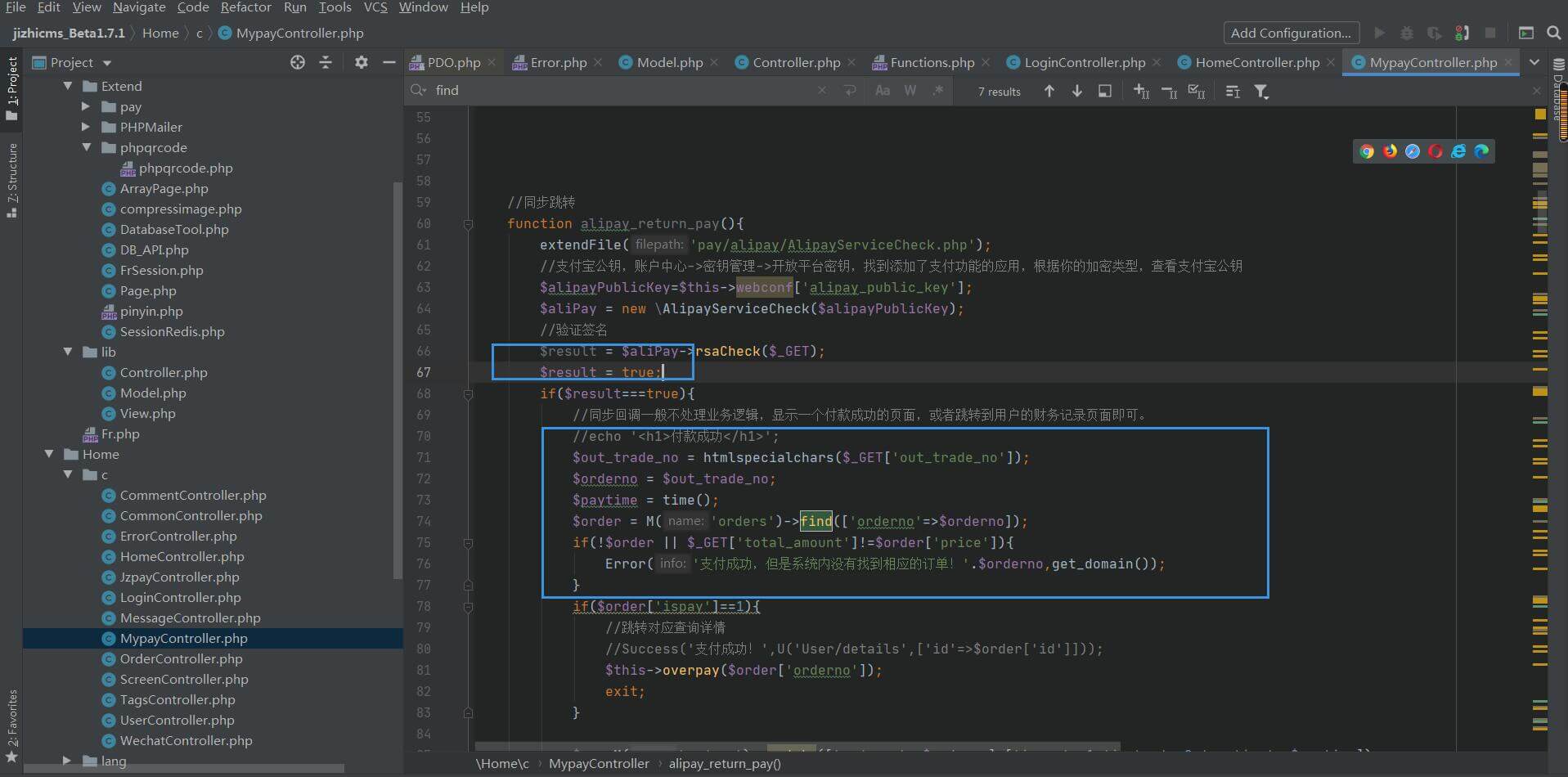The width and height of the screenshot is (1568, 777).
Task: Toggle Match Case in find bar
Action: point(882,91)
